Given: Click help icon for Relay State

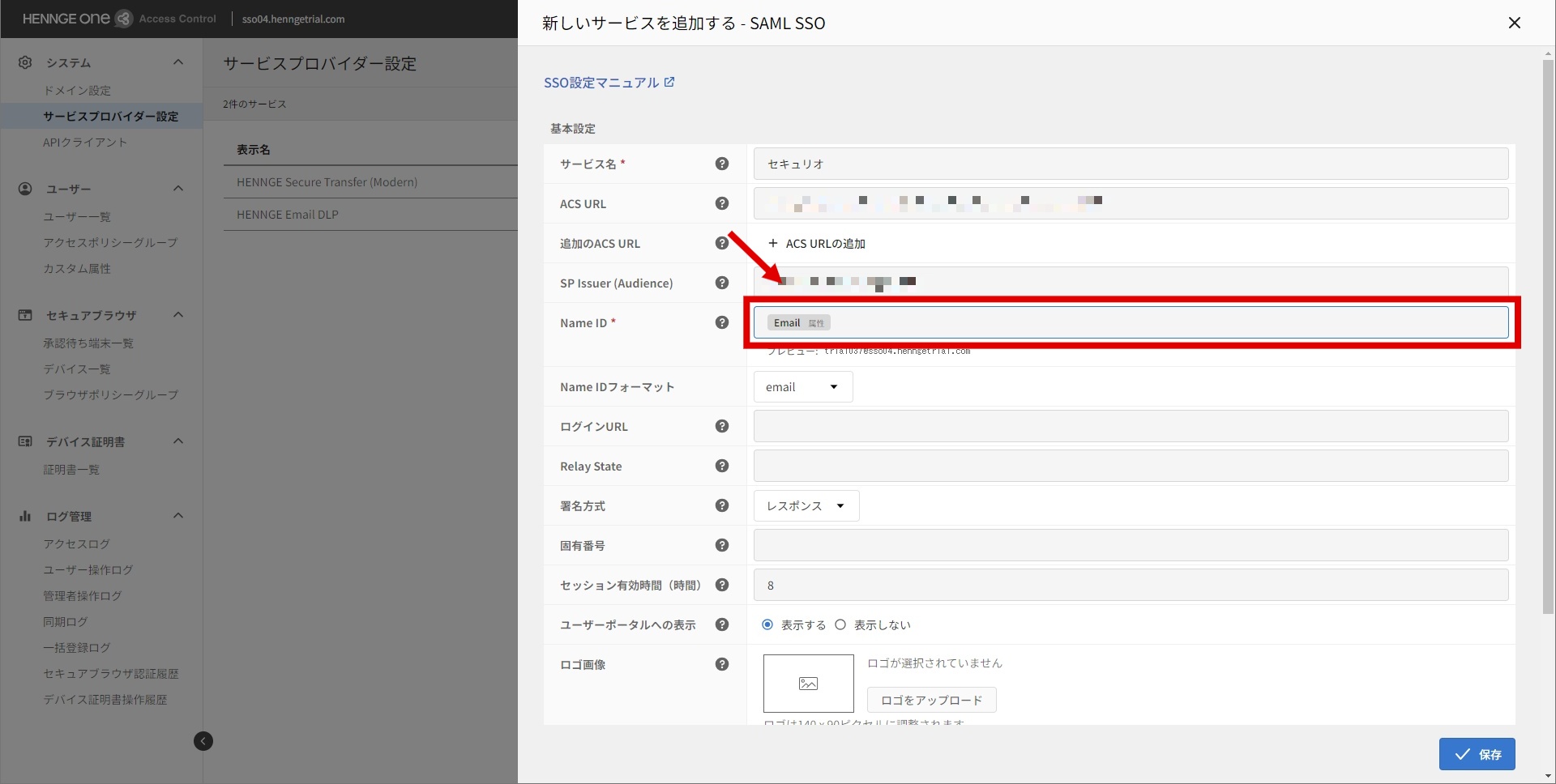Looking at the screenshot, I should pos(722,466).
